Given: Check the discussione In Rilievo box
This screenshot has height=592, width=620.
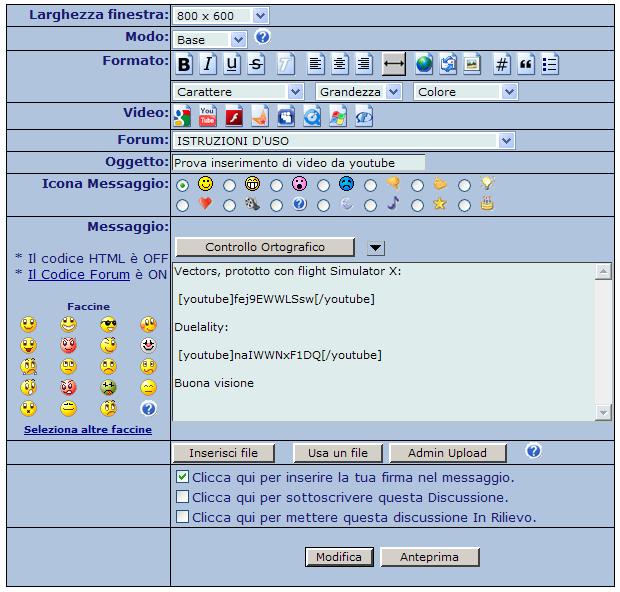Looking at the screenshot, I should coord(182,516).
